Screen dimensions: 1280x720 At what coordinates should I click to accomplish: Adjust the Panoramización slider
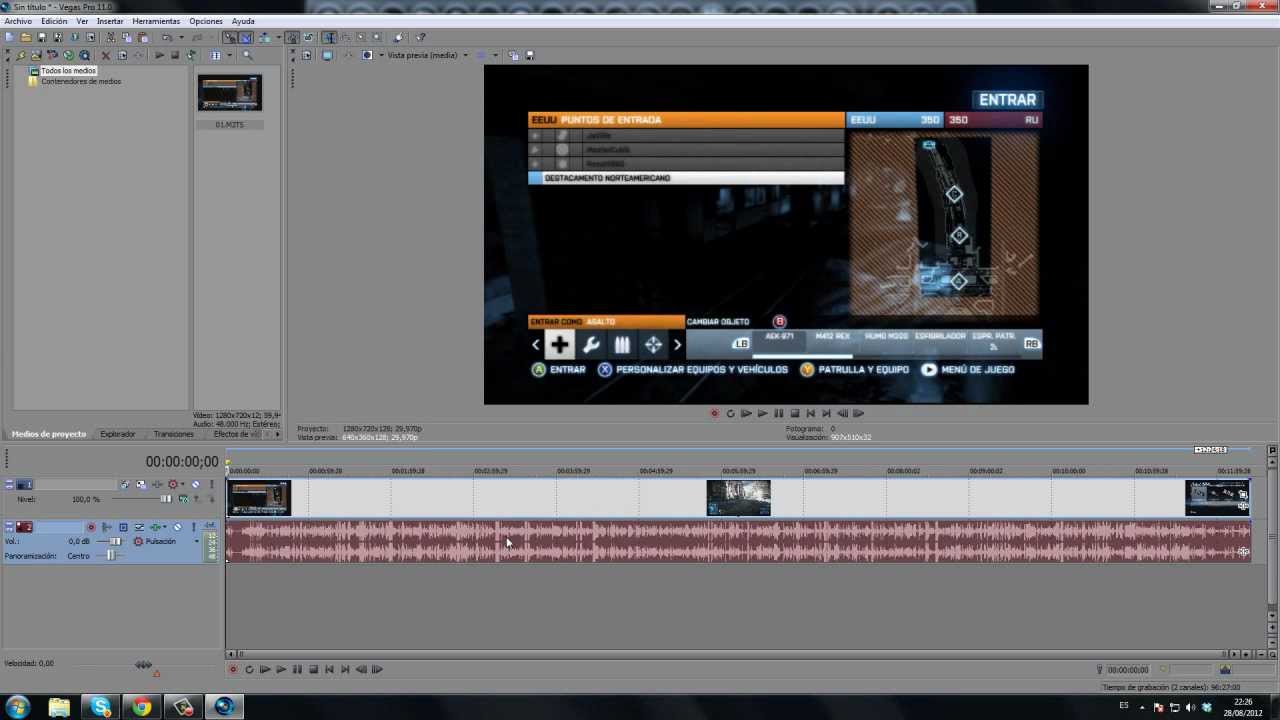[111, 555]
